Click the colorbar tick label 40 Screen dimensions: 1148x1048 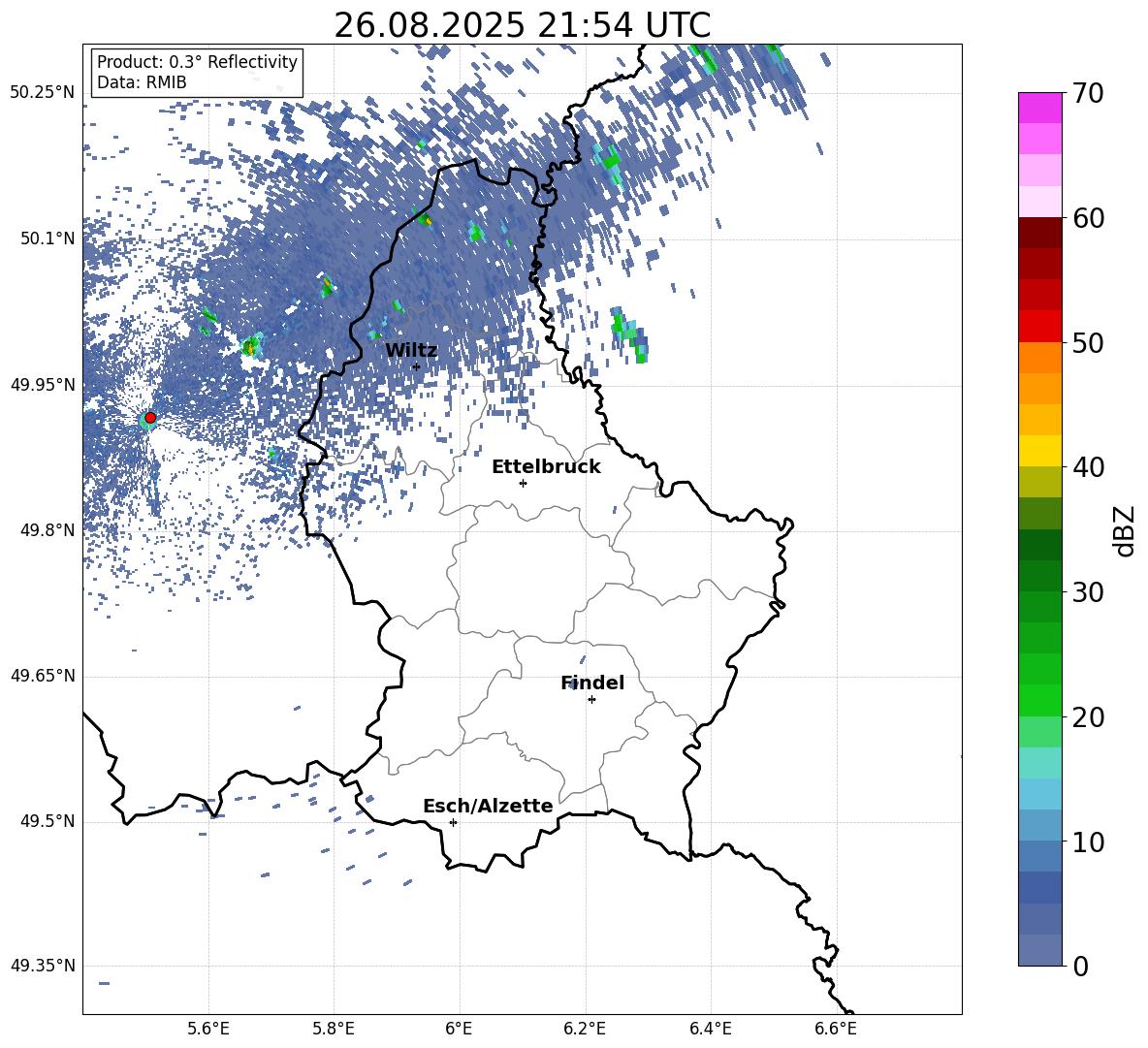tap(1088, 467)
